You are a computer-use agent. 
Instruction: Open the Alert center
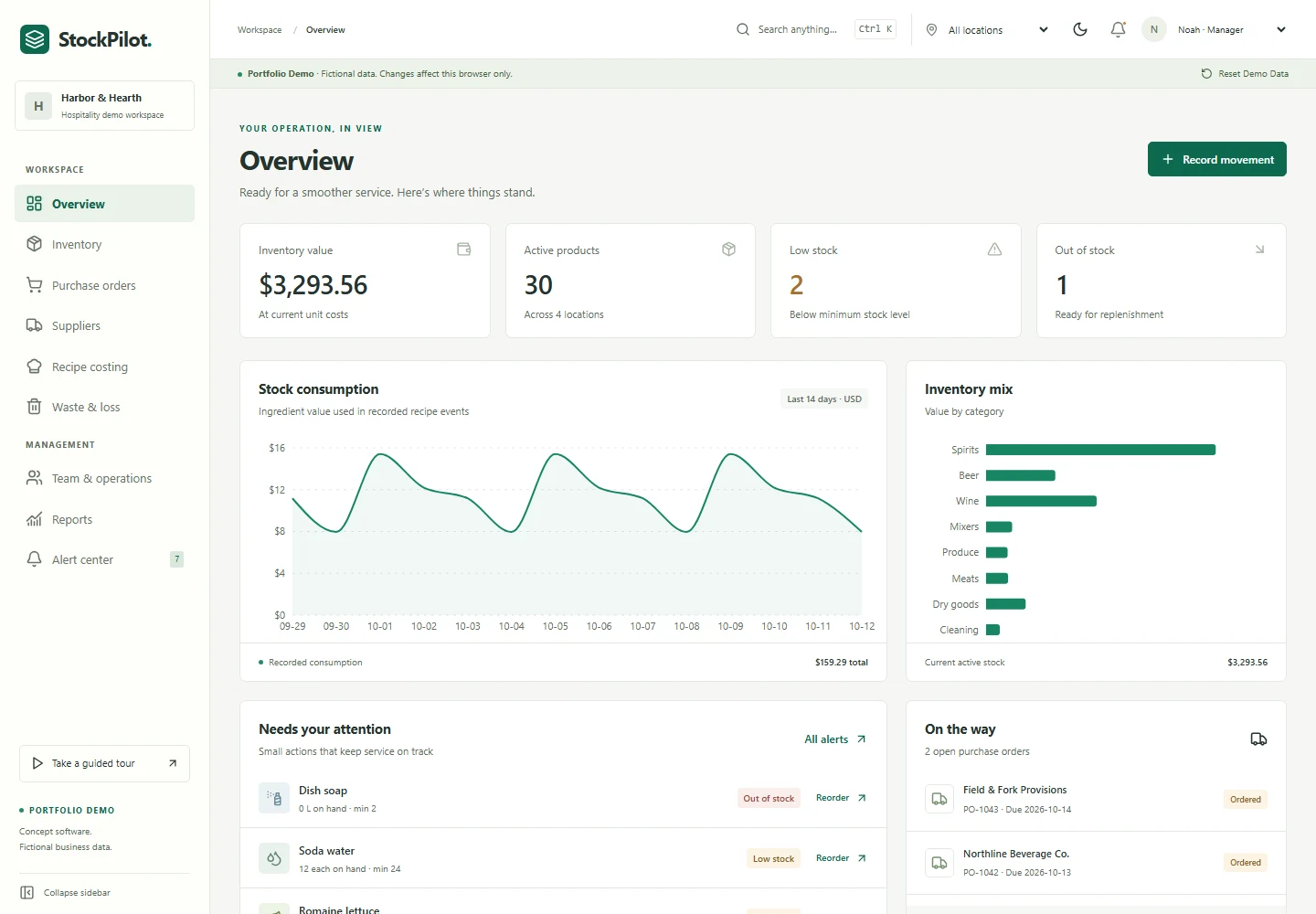click(104, 559)
